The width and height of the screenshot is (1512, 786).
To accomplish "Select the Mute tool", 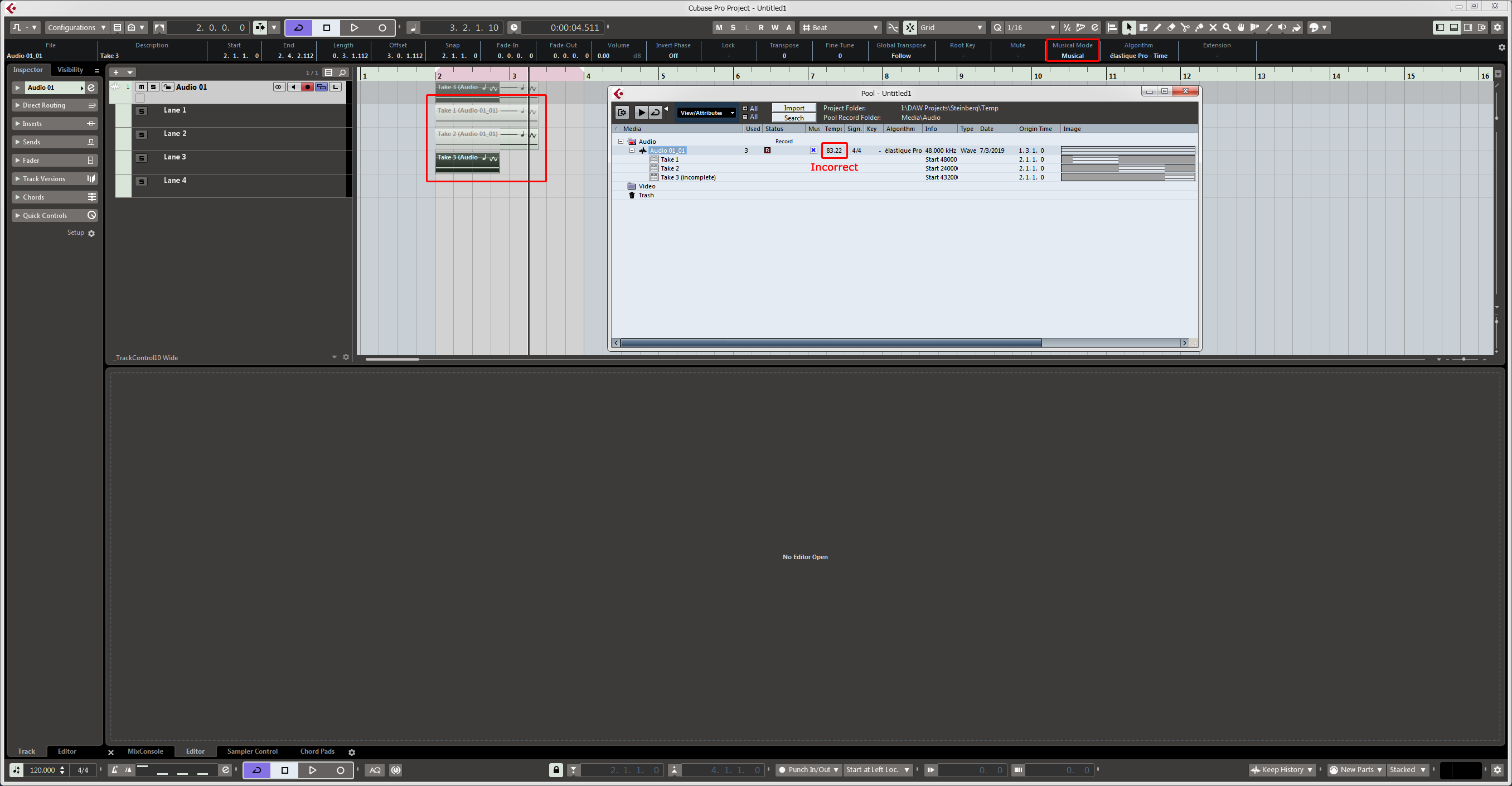I will 1213,27.
